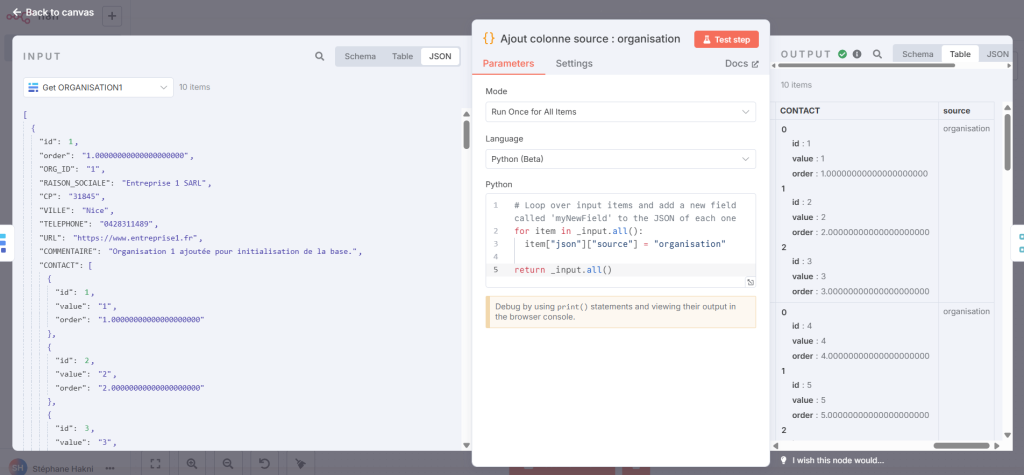Click the lightbulb icon at the bottom
Screen dimensions: 1024x475
tap(783, 460)
